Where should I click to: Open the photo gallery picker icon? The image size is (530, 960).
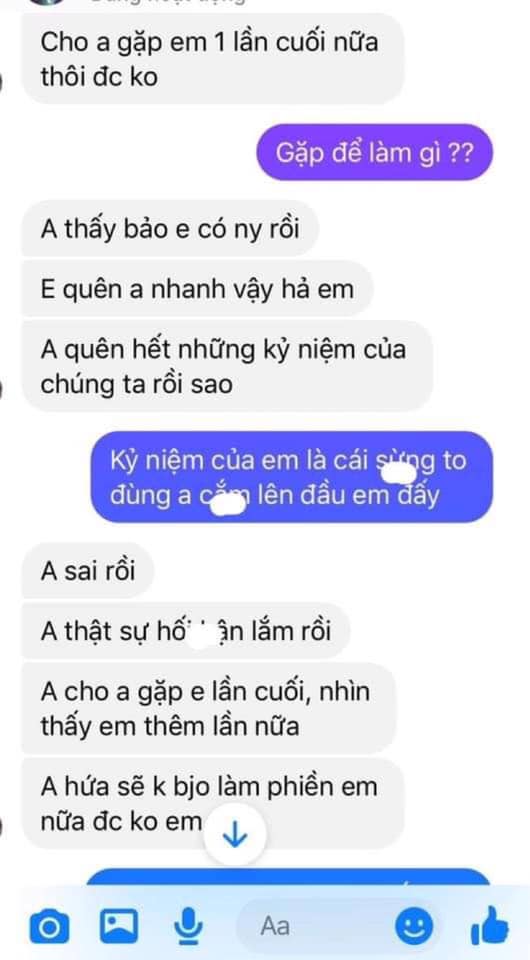pyautogui.click(x=119, y=926)
